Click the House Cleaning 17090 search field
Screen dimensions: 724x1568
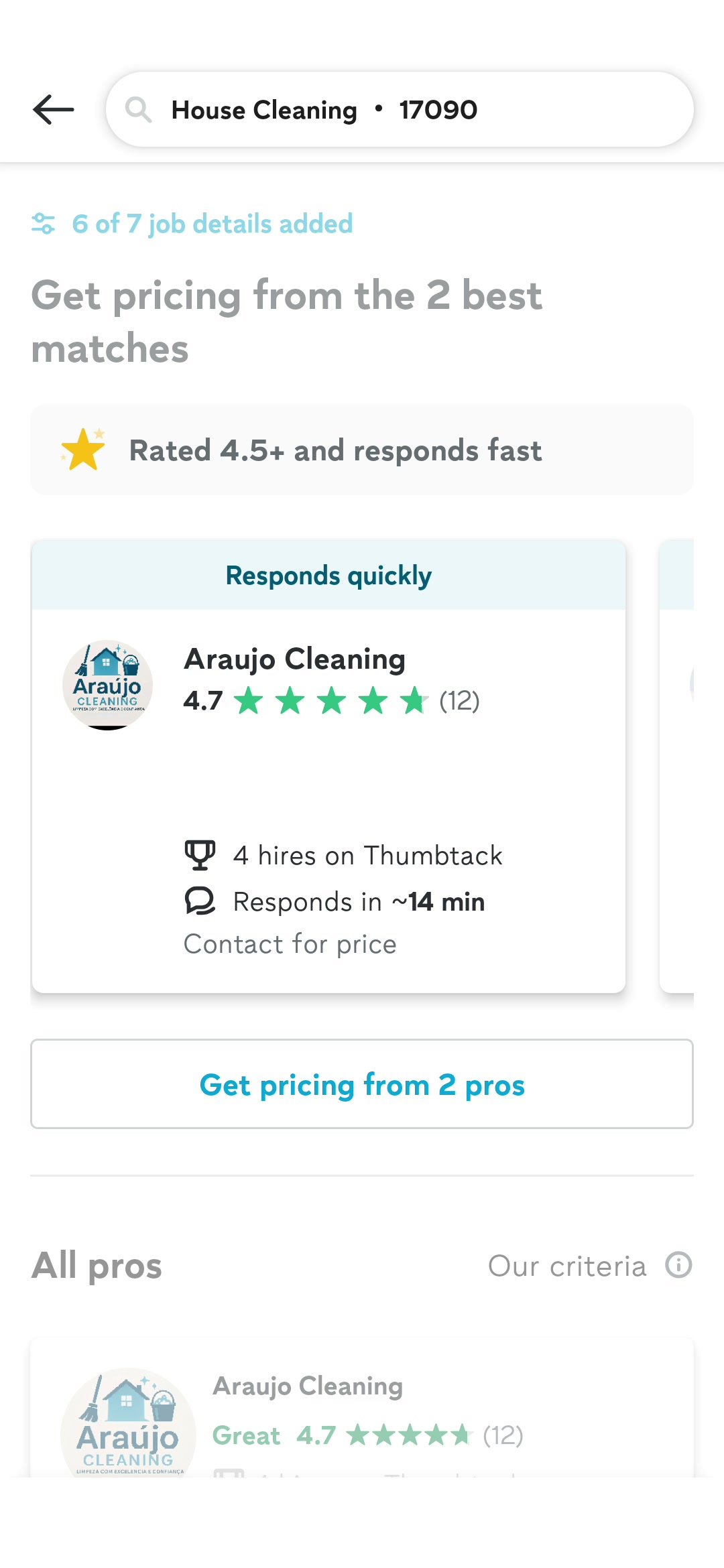pyautogui.click(x=400, y=109)
